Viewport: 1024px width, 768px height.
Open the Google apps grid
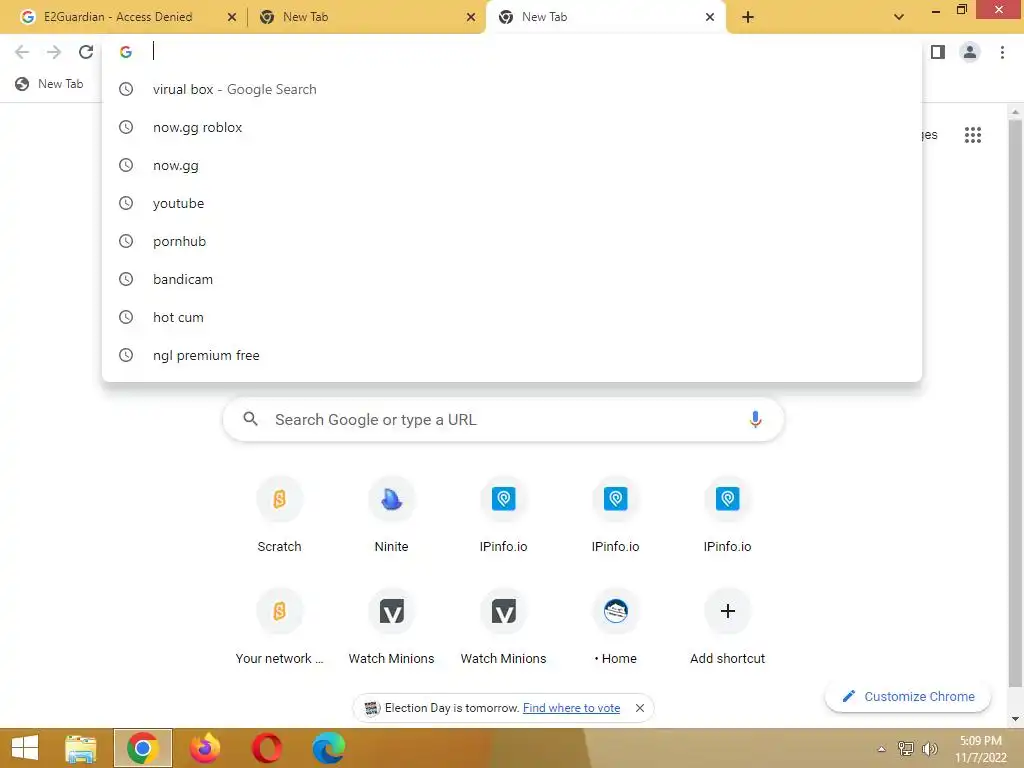pyautogui.click(x=973, y=135)
